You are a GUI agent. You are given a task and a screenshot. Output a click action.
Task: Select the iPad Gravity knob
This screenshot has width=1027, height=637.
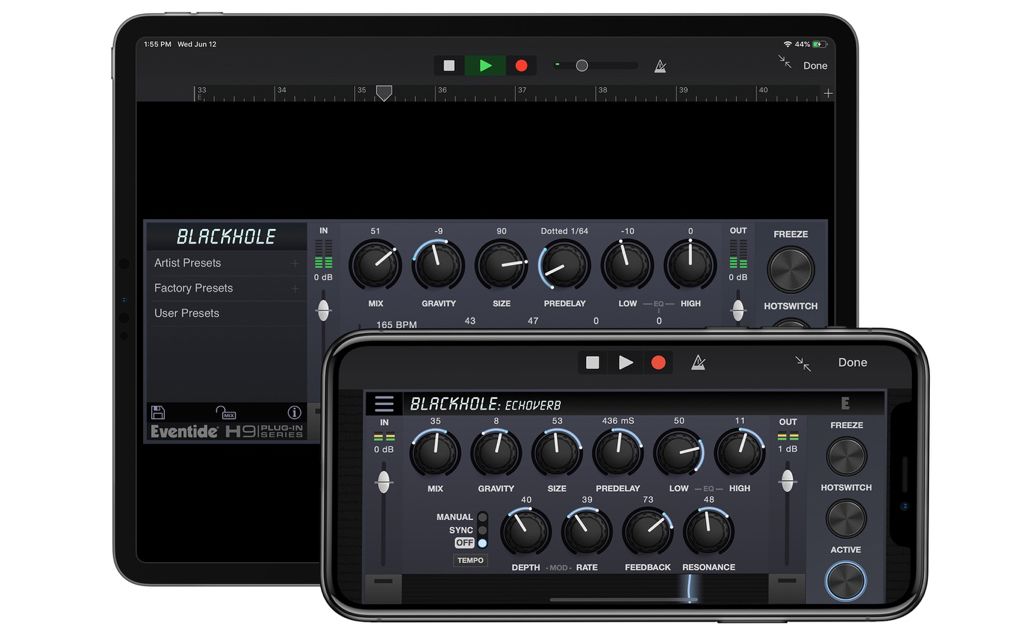tap(438, 265)
